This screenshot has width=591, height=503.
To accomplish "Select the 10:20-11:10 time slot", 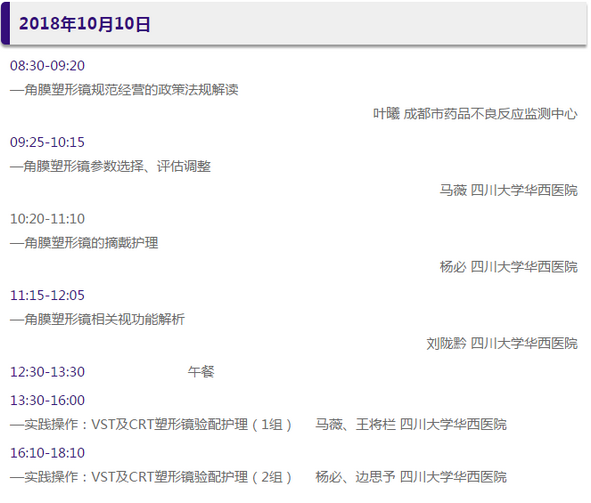I will coord(47,219).
